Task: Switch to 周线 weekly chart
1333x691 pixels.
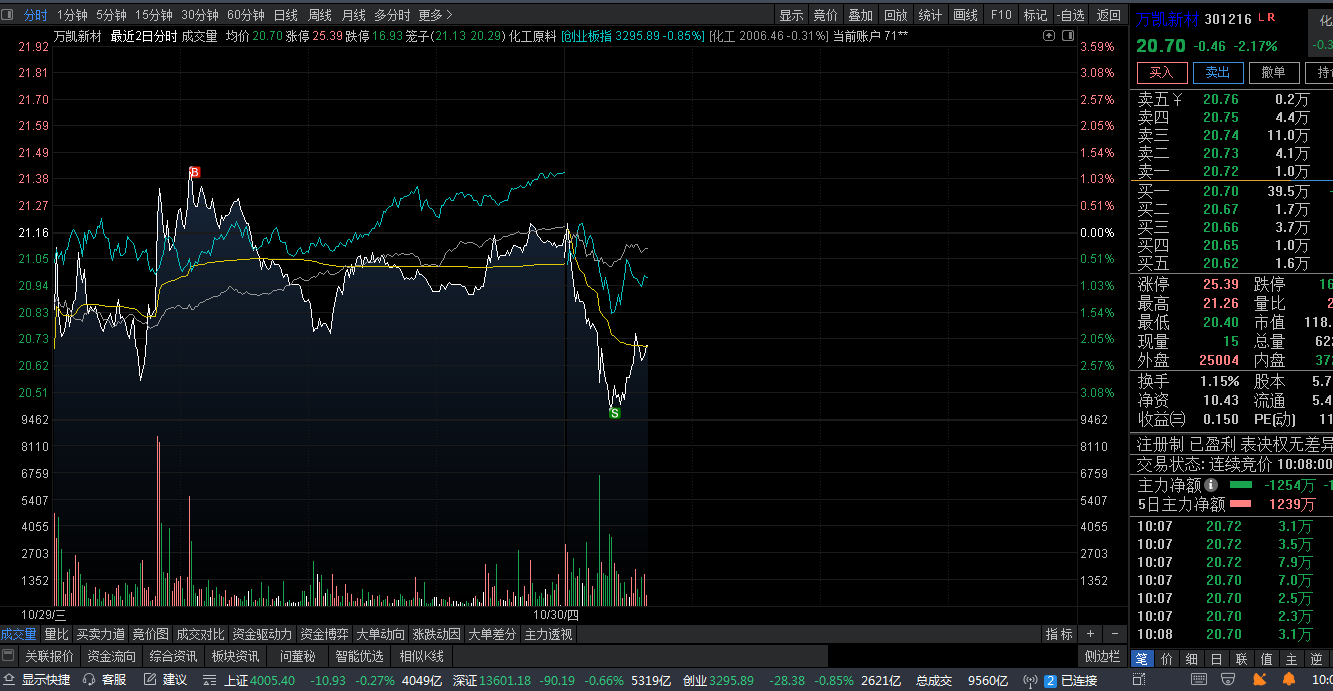Action: pyautogui.click(x=320, y=15)
